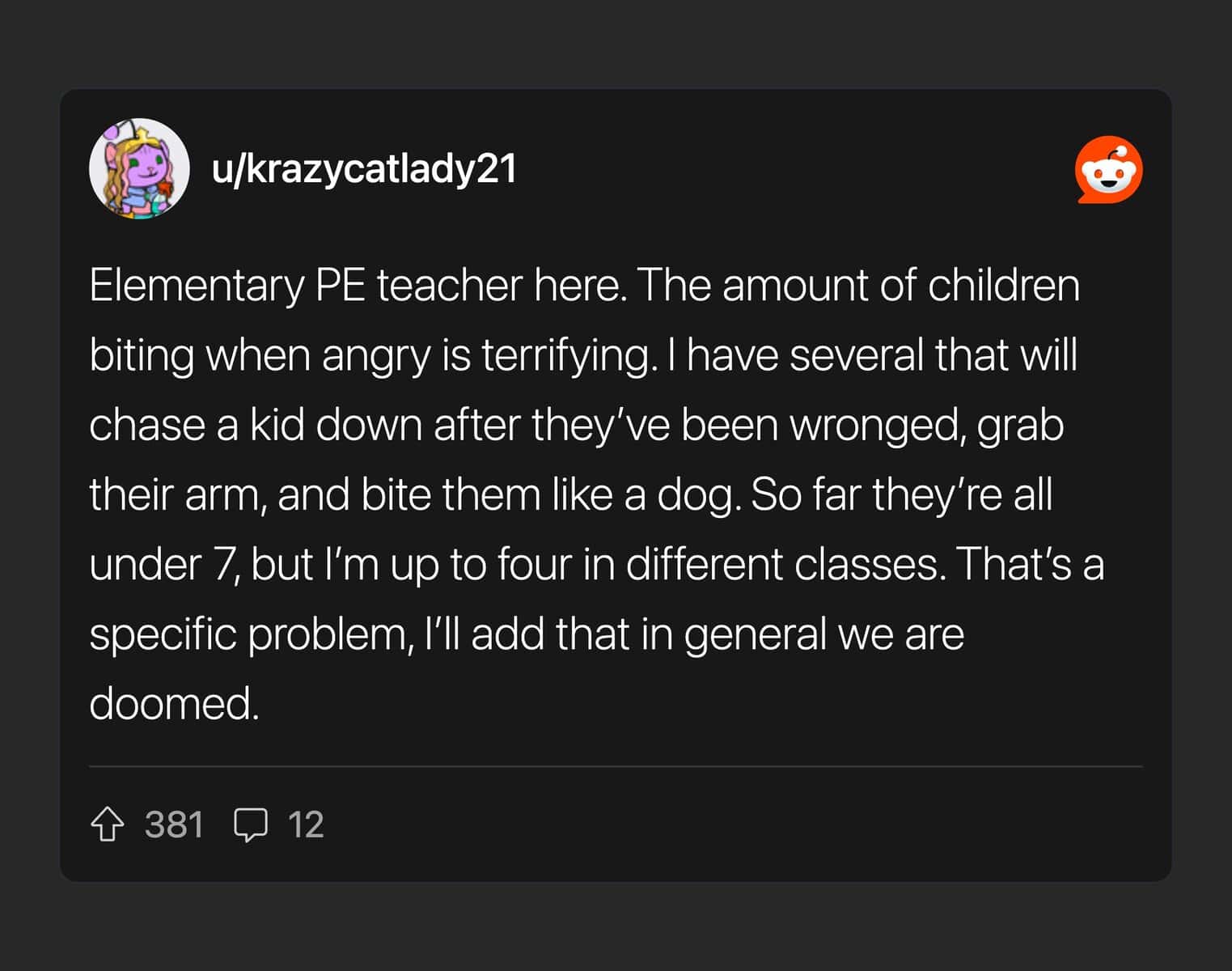Open the u/krazycatlady21 profile link
1232x971 pixels.
coord(364,169)
